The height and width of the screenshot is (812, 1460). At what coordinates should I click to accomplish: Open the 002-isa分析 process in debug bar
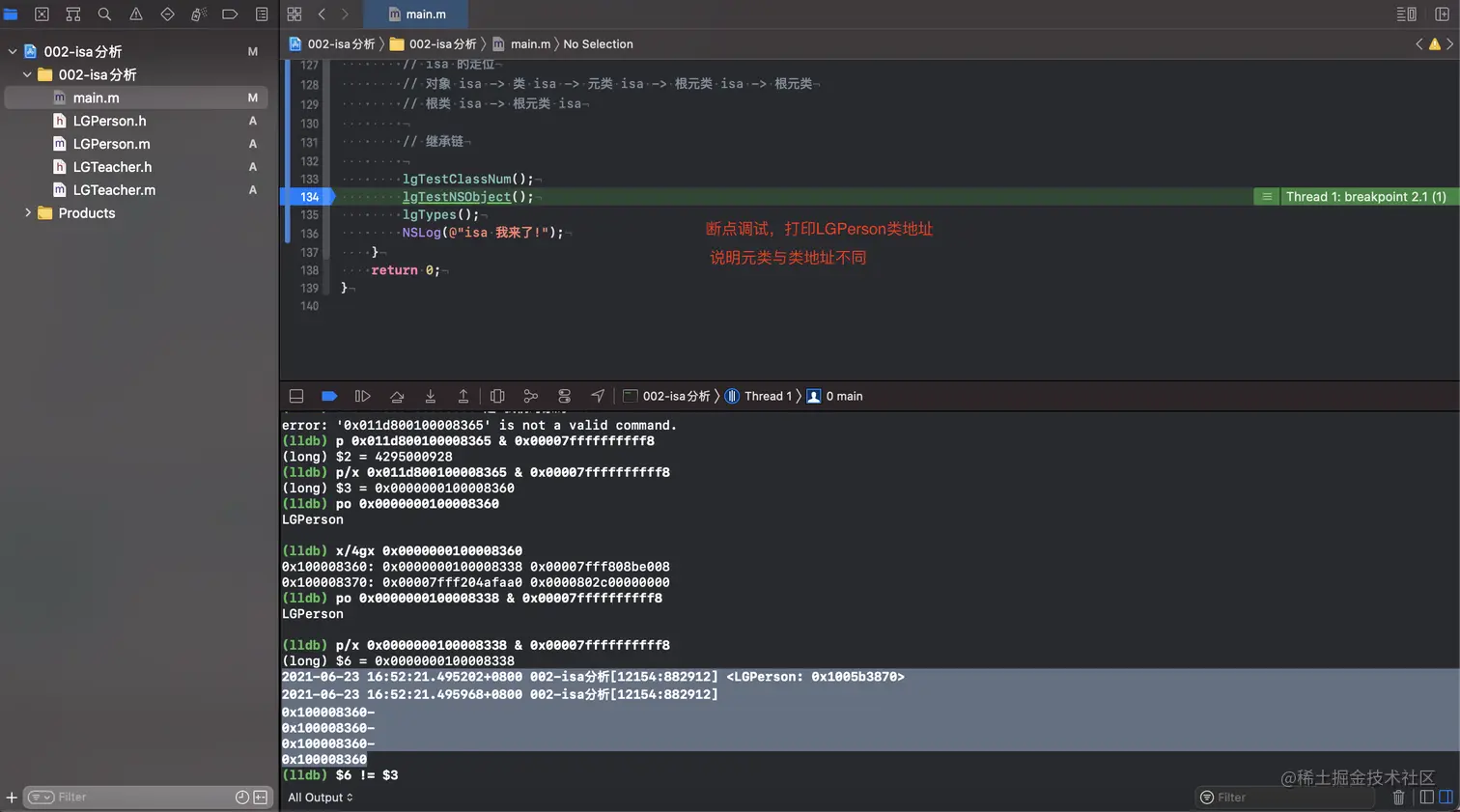tap(667, 396)
